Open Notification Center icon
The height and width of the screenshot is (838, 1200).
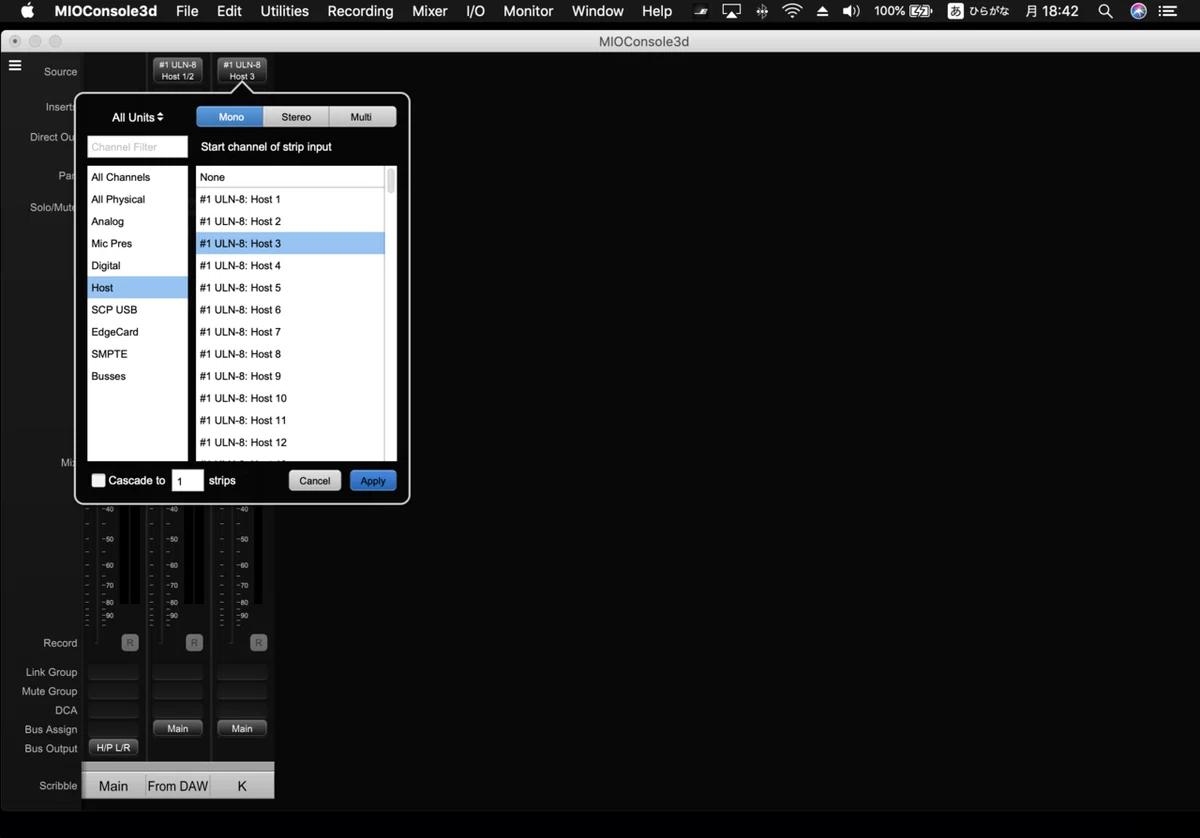coord(1168,11)
